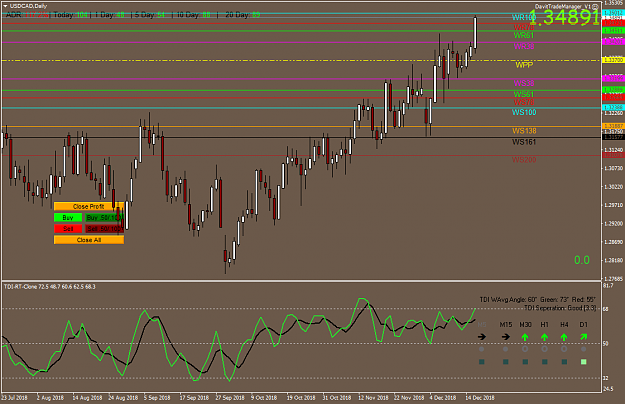The image size is (625, 404).
Task: Click the Sell 50/100 button
Action: pyautogui.click(x=104, y=229)
